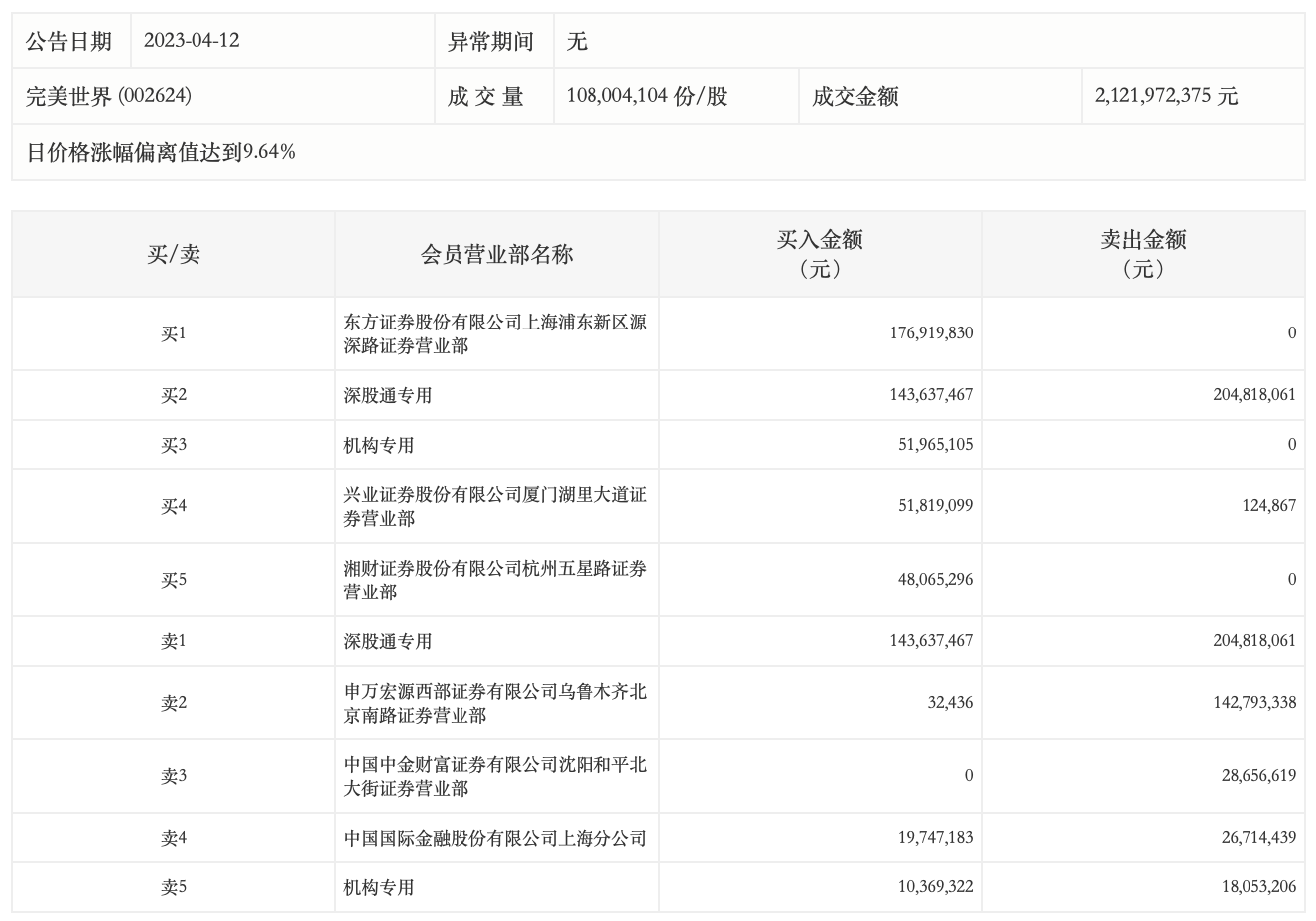Open the 兴业证券 厦门湖里大道 branch entry

[495, 506]
